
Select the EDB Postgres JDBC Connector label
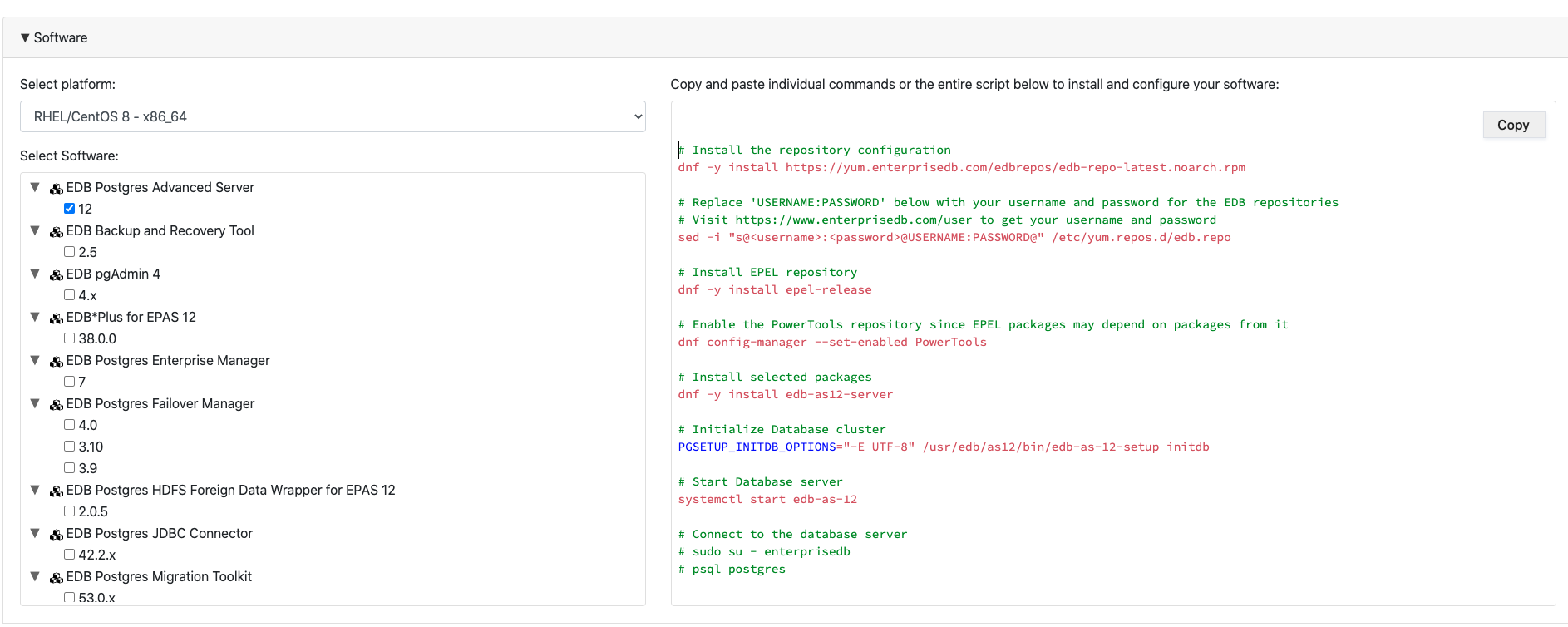(x=160, y=534)
